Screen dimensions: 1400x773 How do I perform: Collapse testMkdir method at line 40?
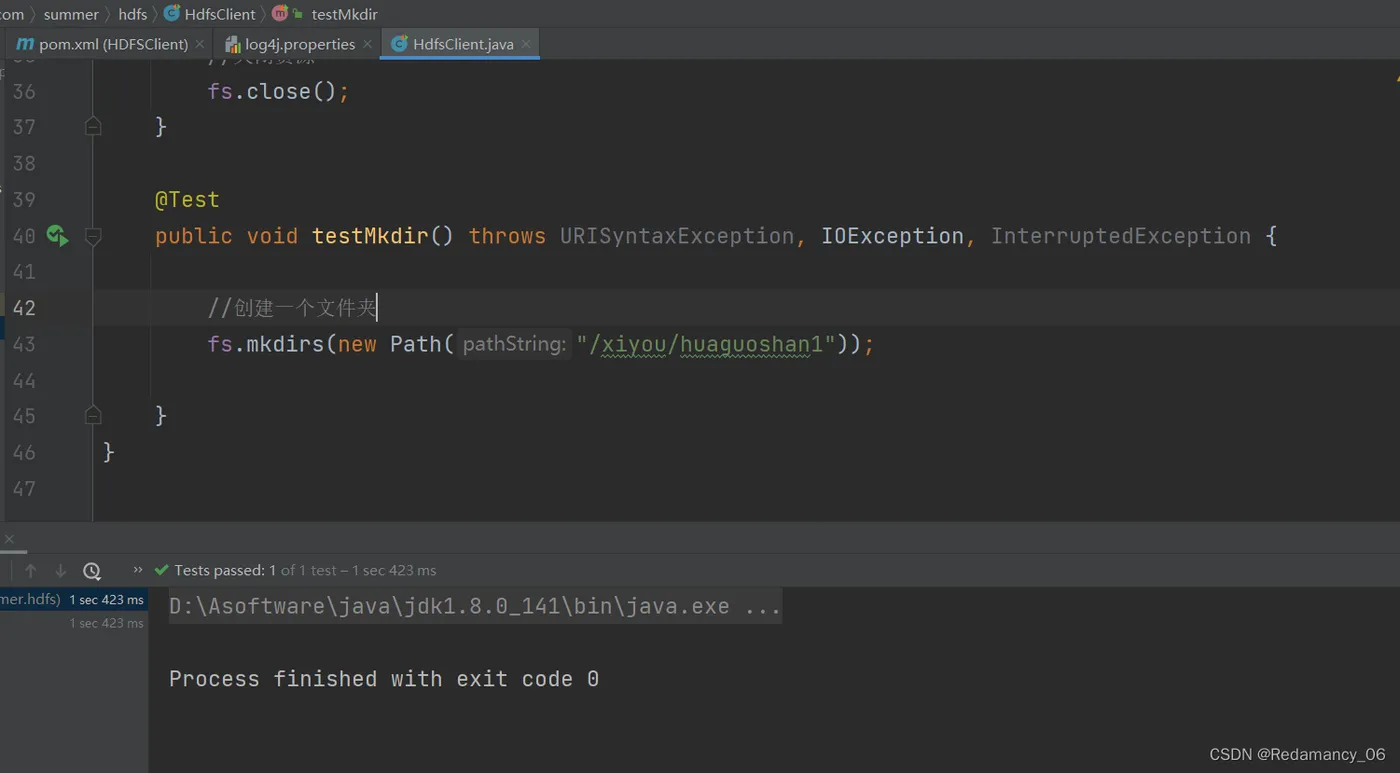(x=93, y=236)
